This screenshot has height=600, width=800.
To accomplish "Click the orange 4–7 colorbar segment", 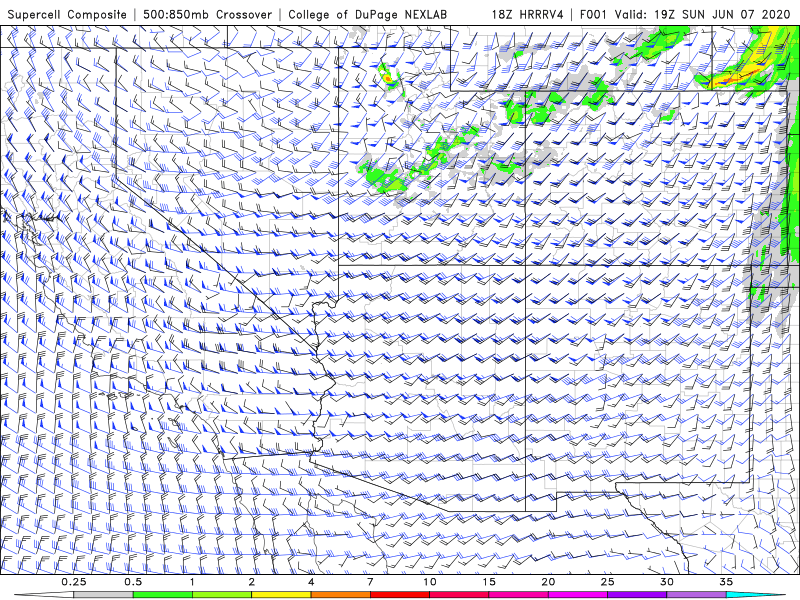I will pos(340,595).
